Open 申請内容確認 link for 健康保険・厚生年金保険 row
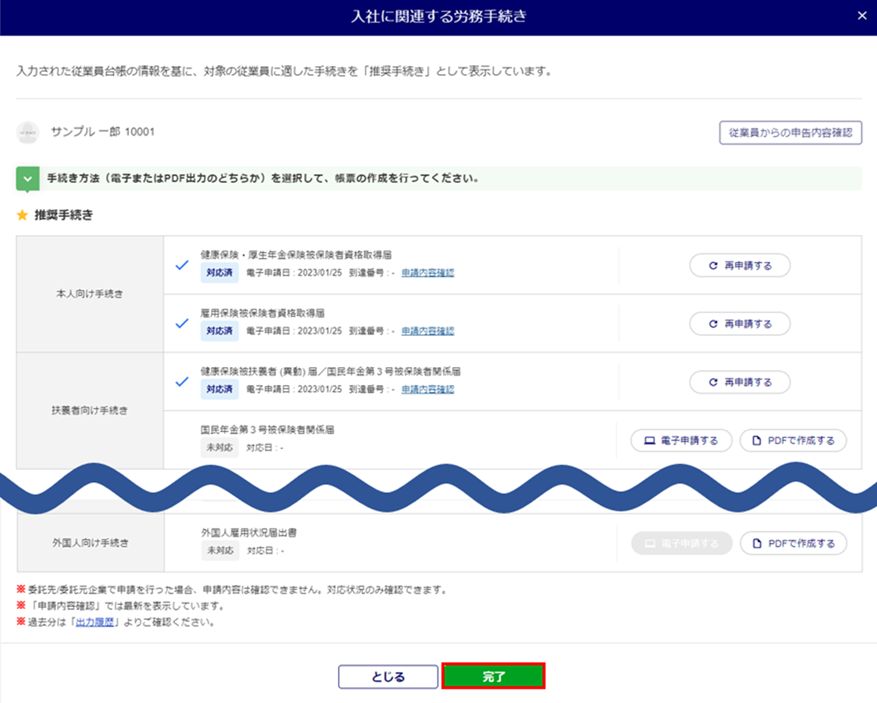 (427, 273)
